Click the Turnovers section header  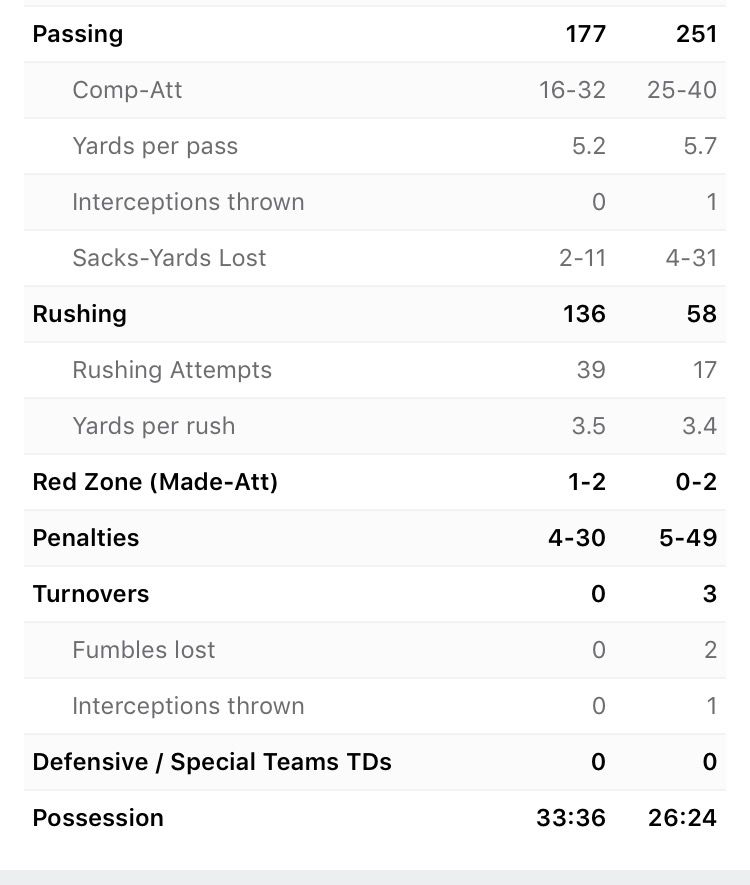(91, 594)
